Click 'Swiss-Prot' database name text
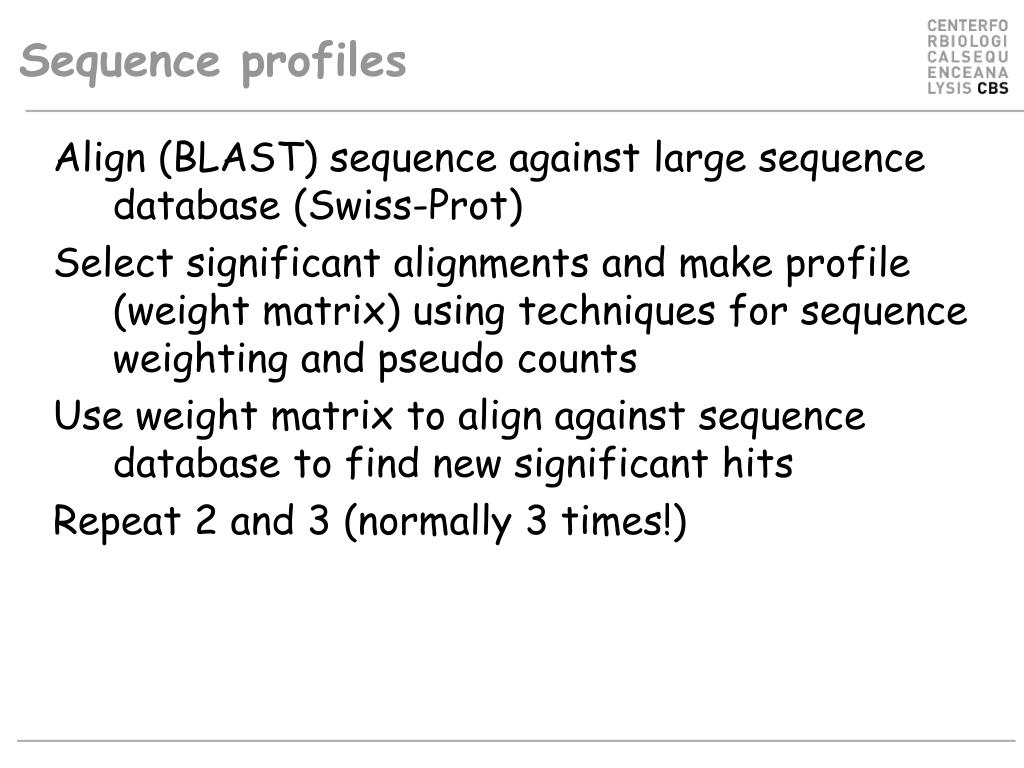 [408, 206]
